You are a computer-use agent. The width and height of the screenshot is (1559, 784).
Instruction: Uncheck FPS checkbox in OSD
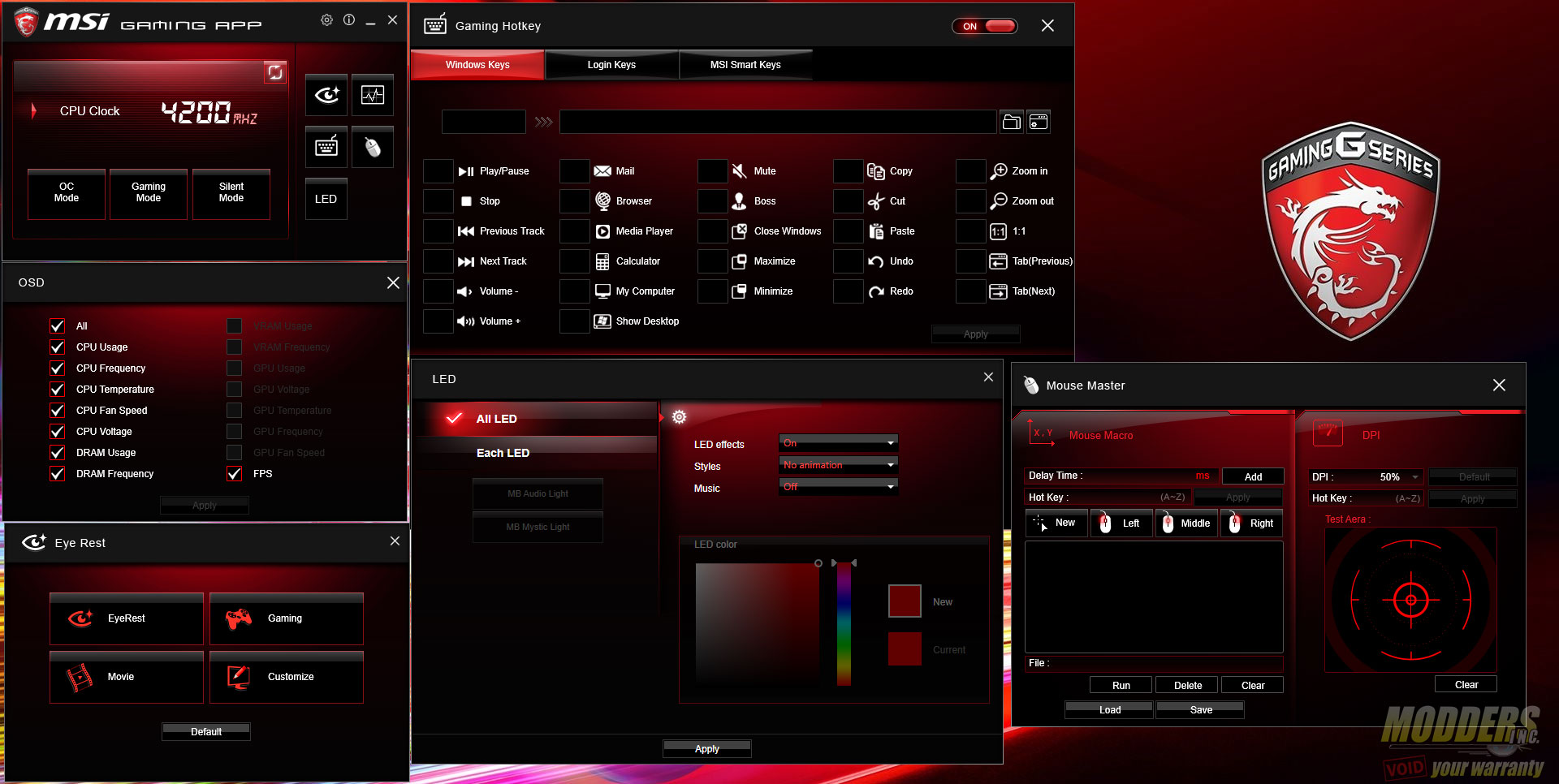pos(235,474)
